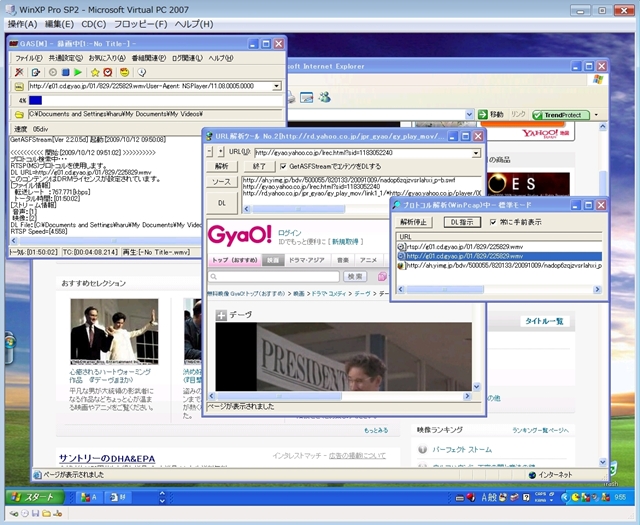The image size is (640, 525).
Task: Click the 終了 button in URL analysis tool
Action: pyautogui.click(x=259, y=166)
